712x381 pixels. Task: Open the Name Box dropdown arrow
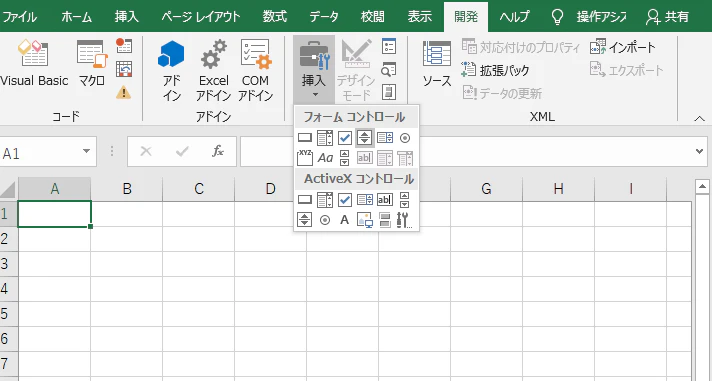(86, 151)
